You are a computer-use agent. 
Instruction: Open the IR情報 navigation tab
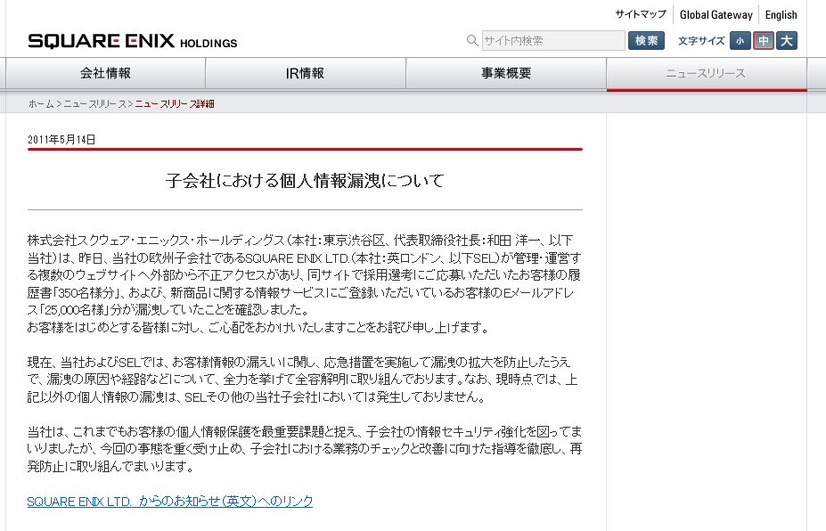coord(306,73)
